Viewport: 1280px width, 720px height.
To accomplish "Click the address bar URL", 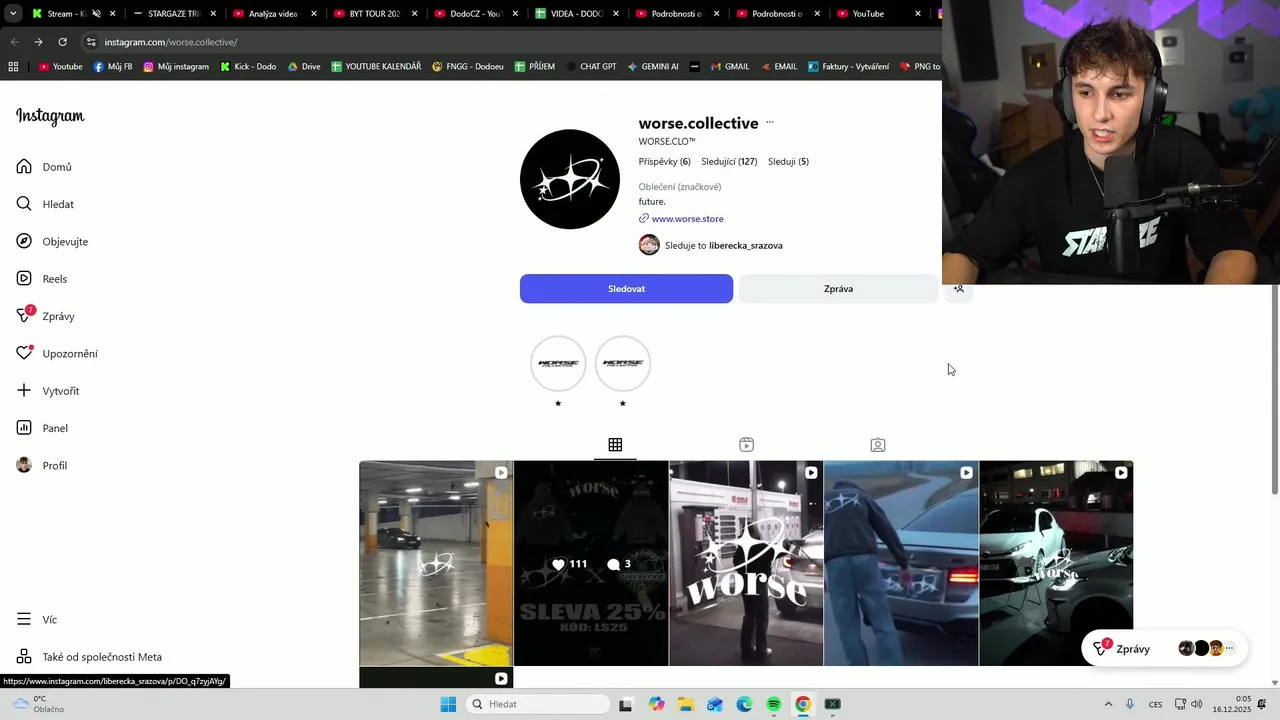I will [x=171, y=42].
